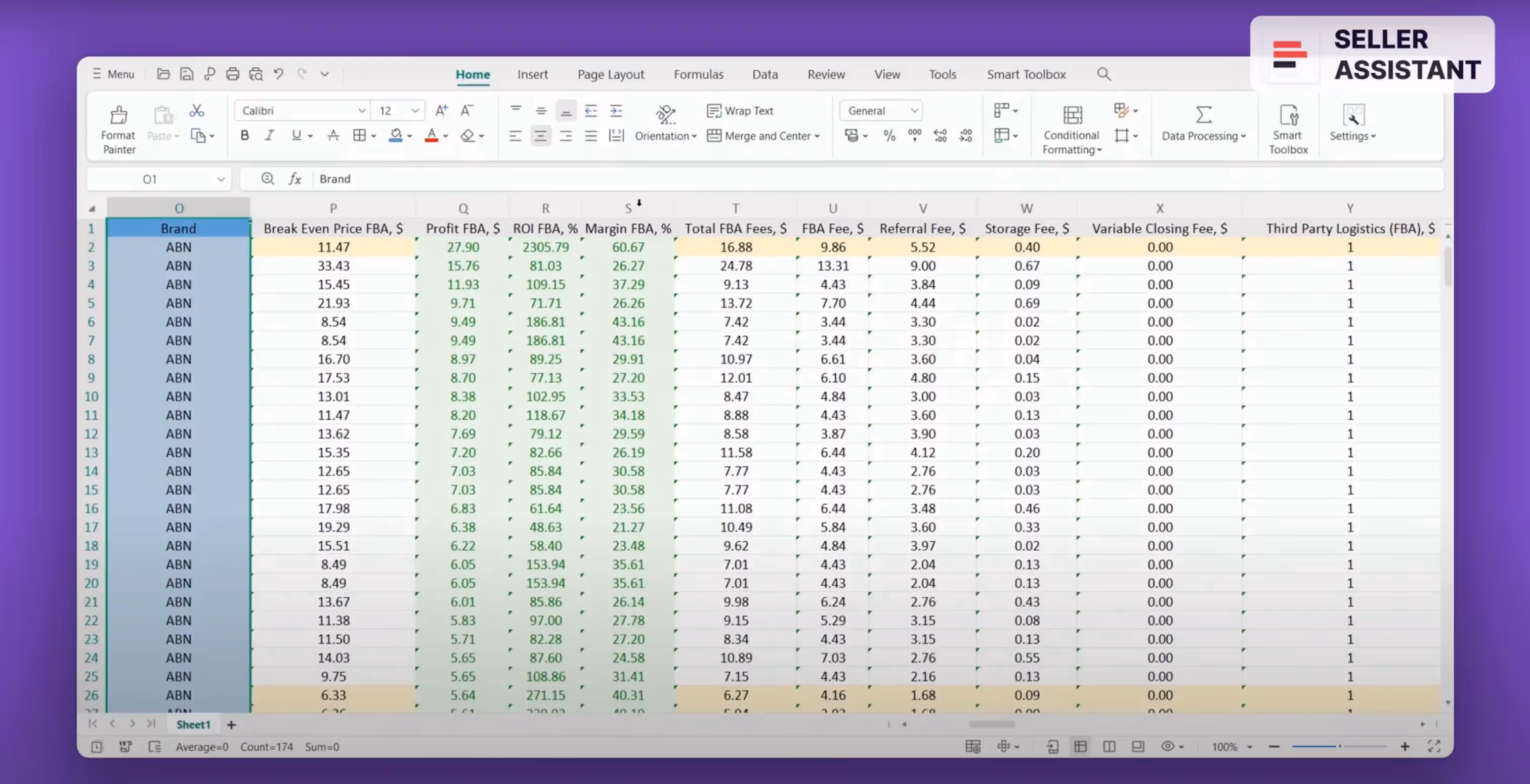Click the zoom slider in status bar
The image size is (1530, 784).
coord(1339,747)
